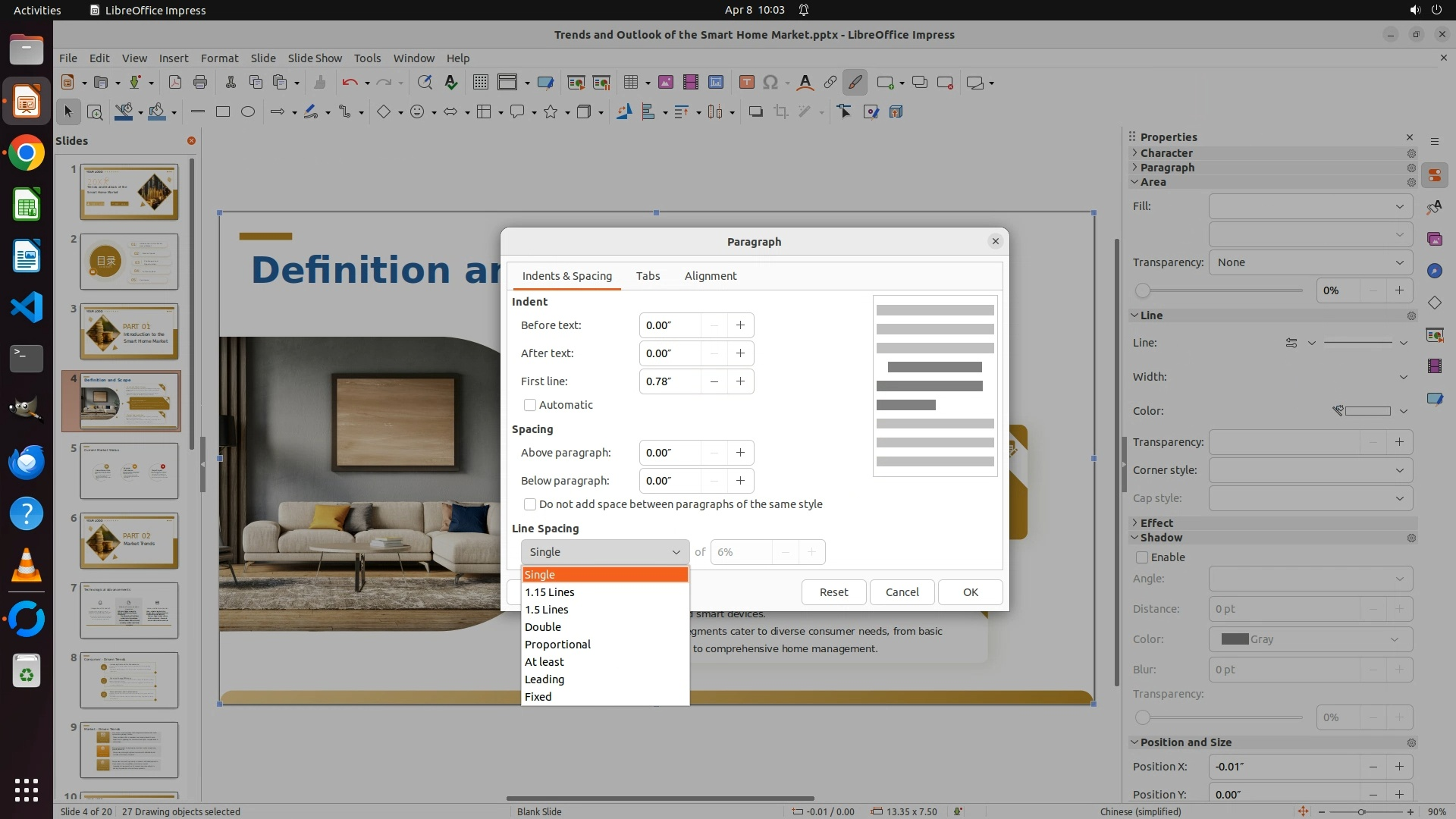Enable the Shadow checkbox

[x=1142, y=557]
